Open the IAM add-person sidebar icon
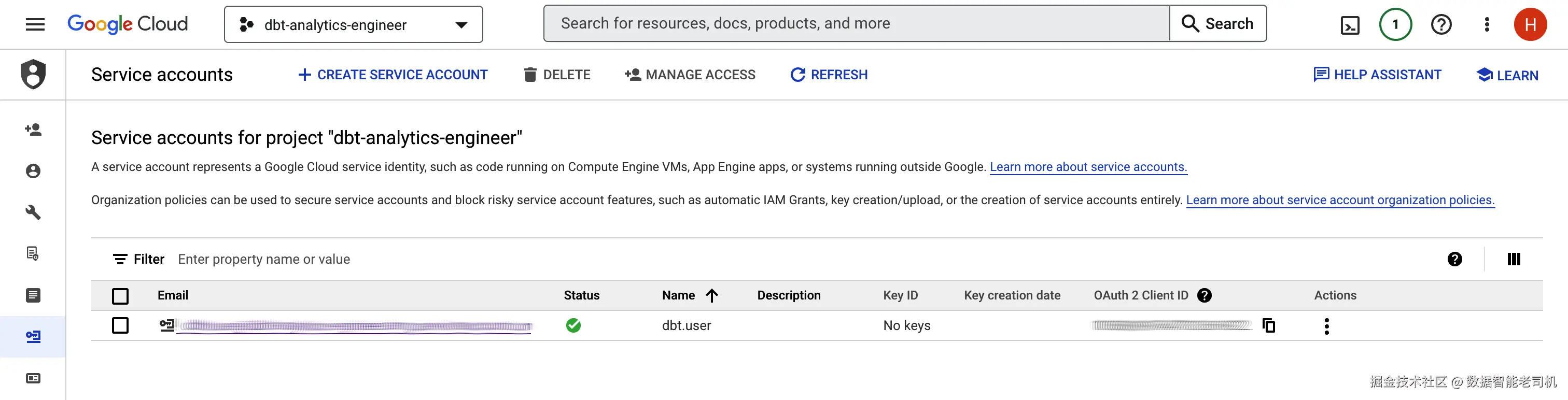Screen dimensions: 1568x400 pos(34,130)
